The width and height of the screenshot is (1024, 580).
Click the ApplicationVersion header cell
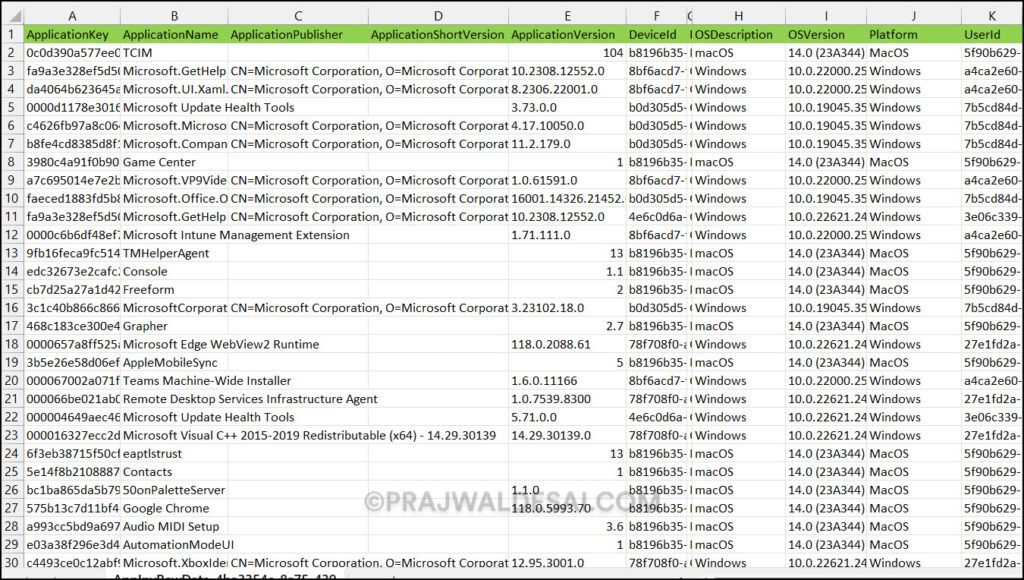pos(568,35)
